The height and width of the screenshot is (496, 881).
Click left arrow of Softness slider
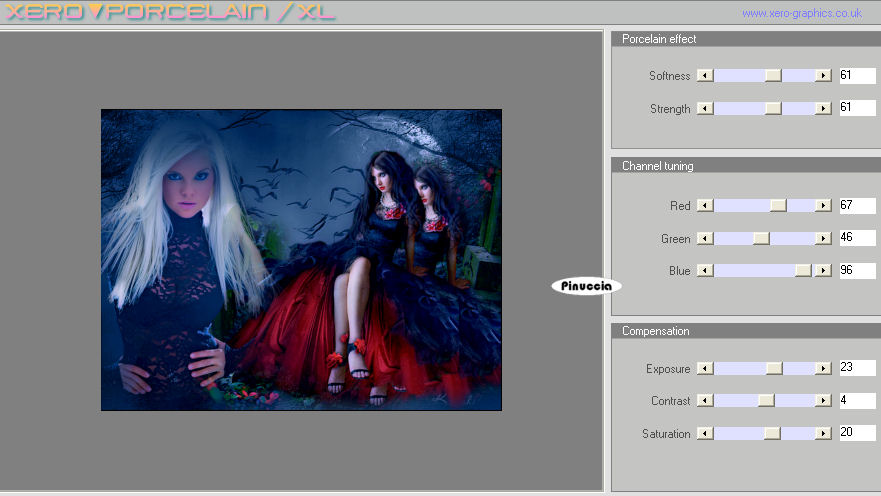[x=705, y=75]
